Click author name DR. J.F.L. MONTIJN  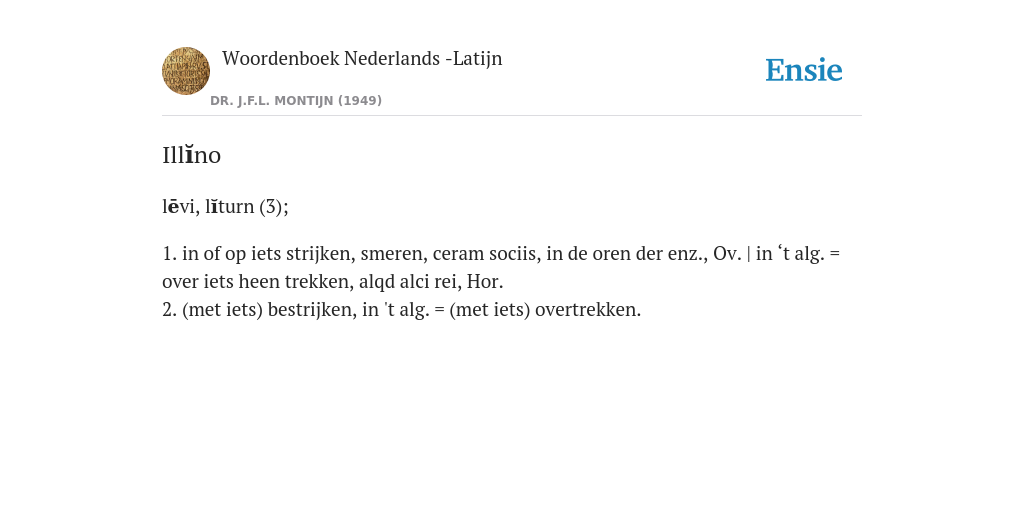pos(272,101)
